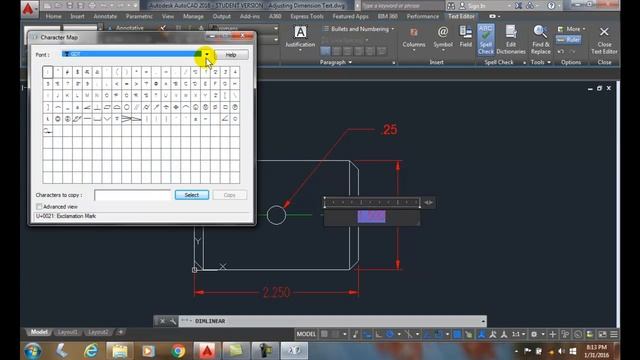This screenshot has width=640, height=360.
Task: Switch to the Model tab
Action: pyautogui.click(x=39, y=332)
